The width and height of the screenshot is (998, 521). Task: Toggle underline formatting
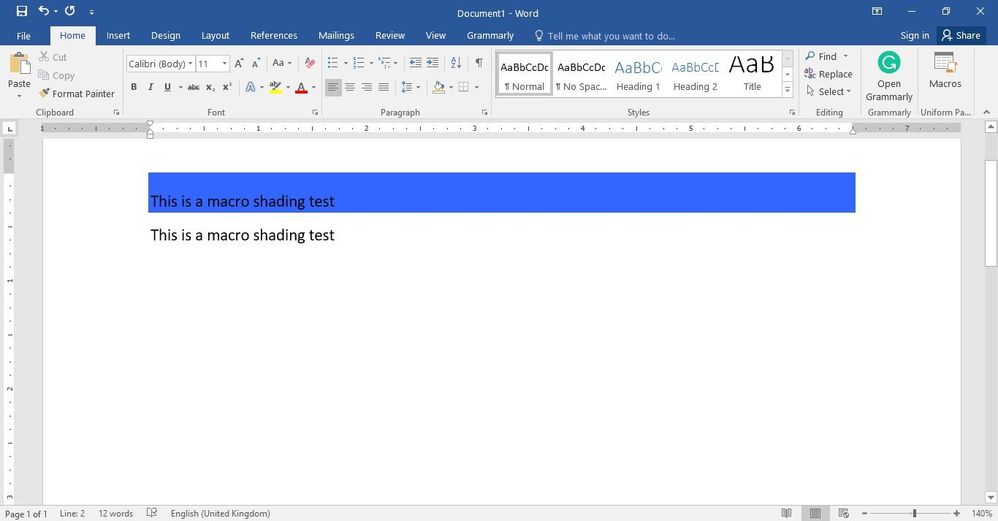coord(167,87)
